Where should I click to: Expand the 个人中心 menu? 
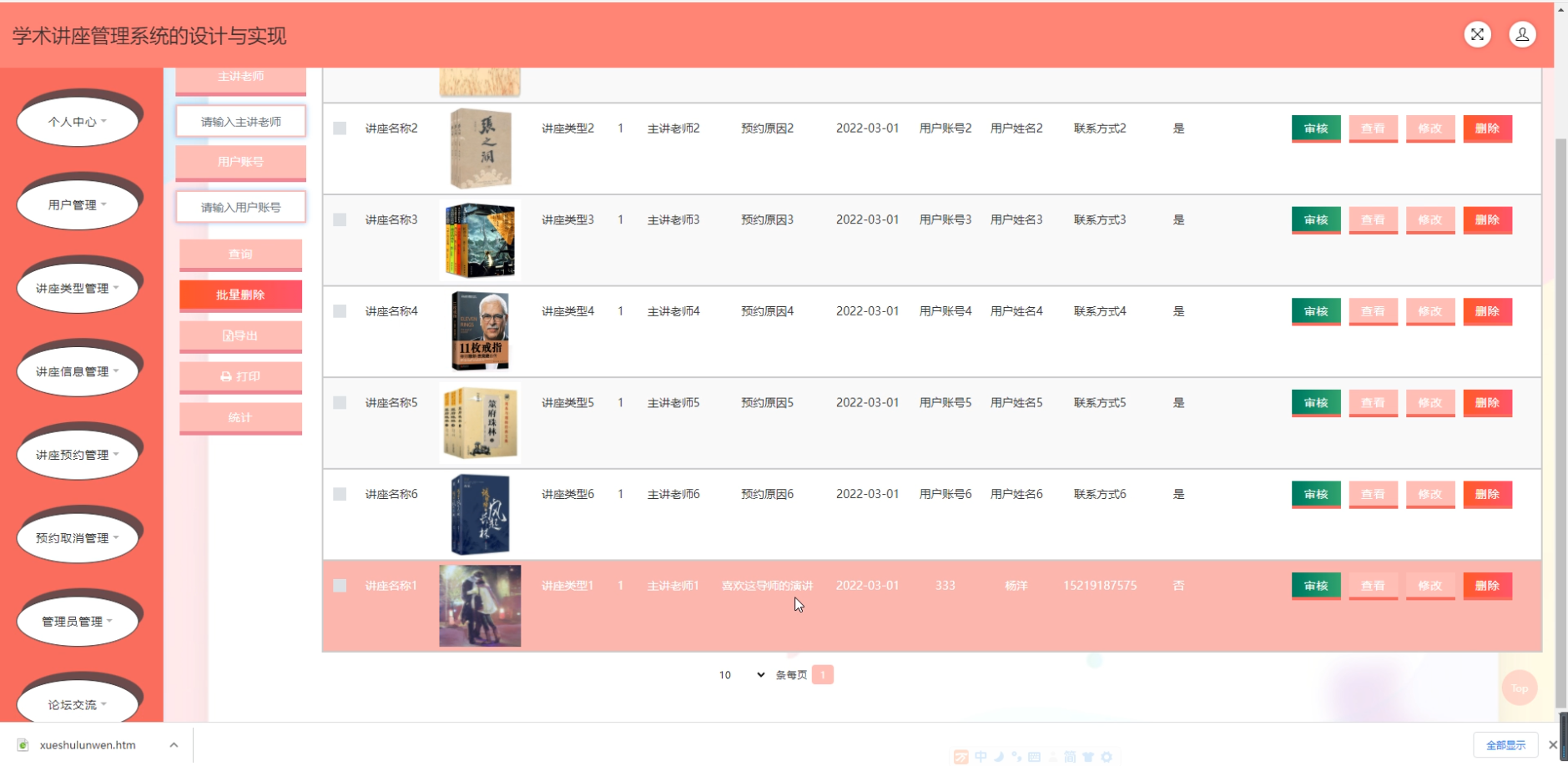(x=78, y=122)
